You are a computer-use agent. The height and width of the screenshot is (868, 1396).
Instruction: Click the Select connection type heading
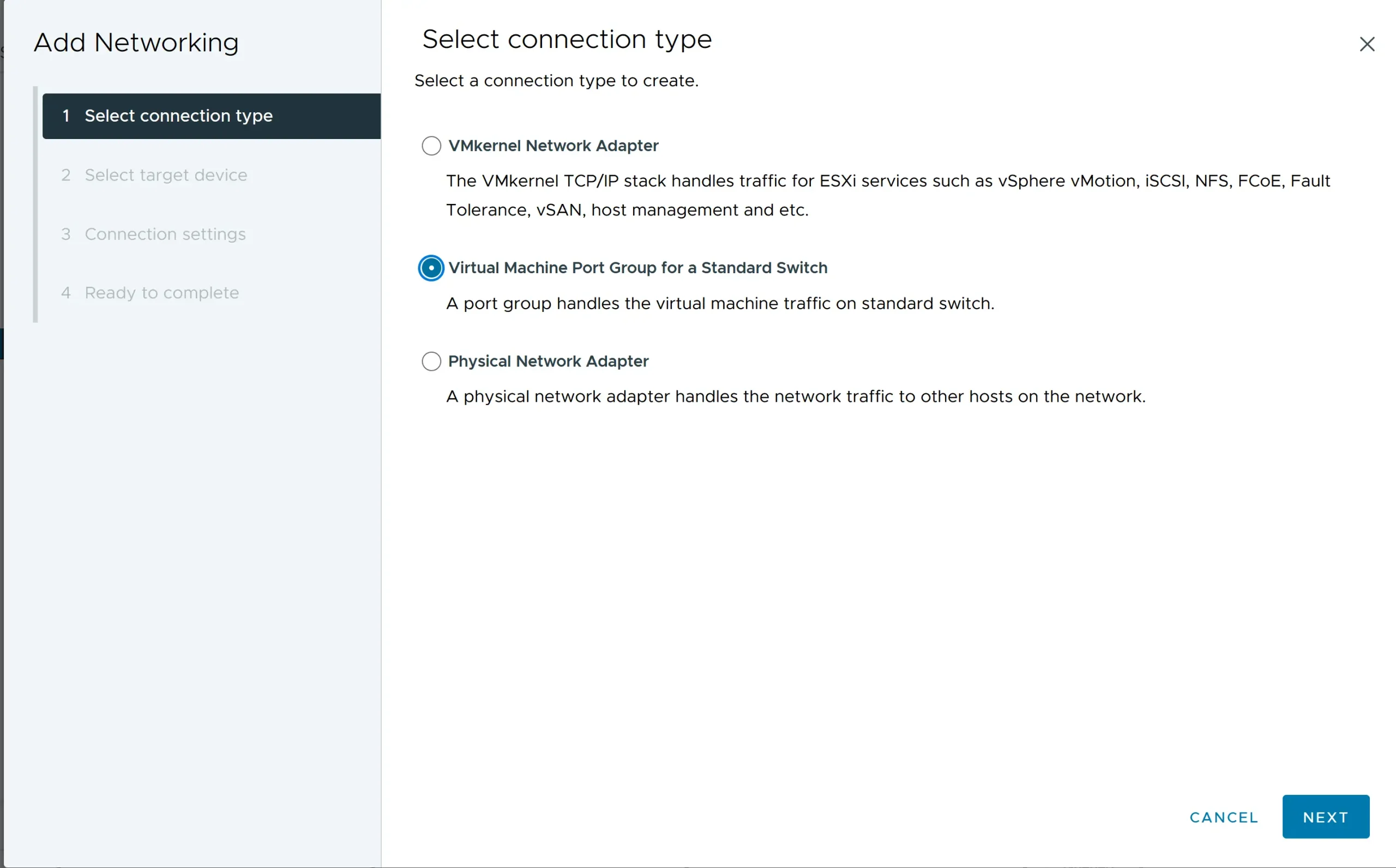[567, 39]
